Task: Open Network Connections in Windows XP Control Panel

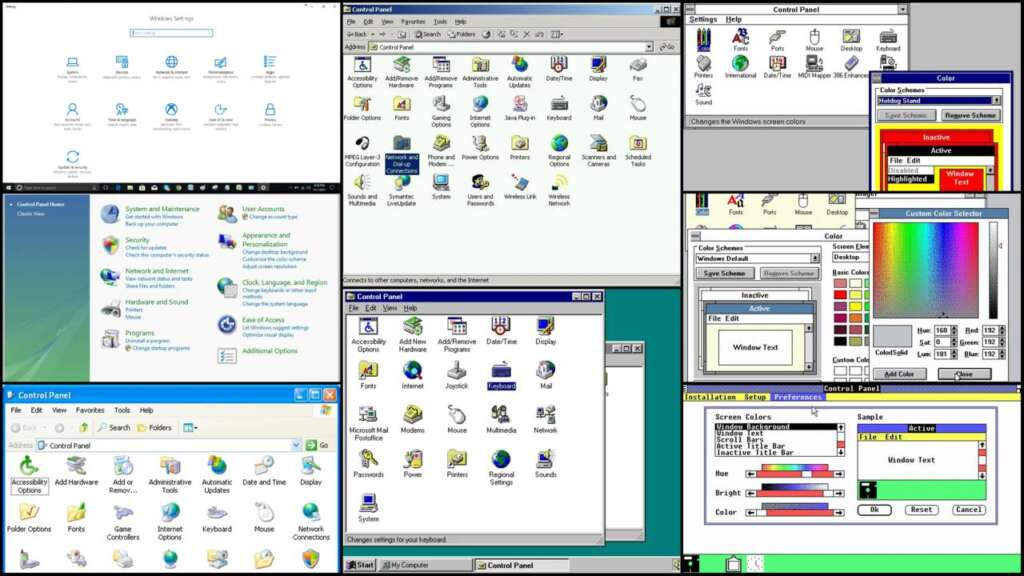Action: point(311,521)
